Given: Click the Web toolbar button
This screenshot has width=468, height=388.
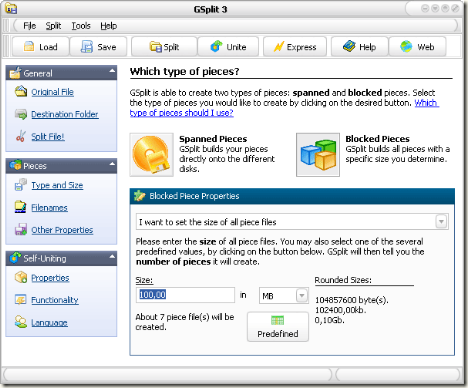Looking at the screenshot, I should (x=417, y=47).
